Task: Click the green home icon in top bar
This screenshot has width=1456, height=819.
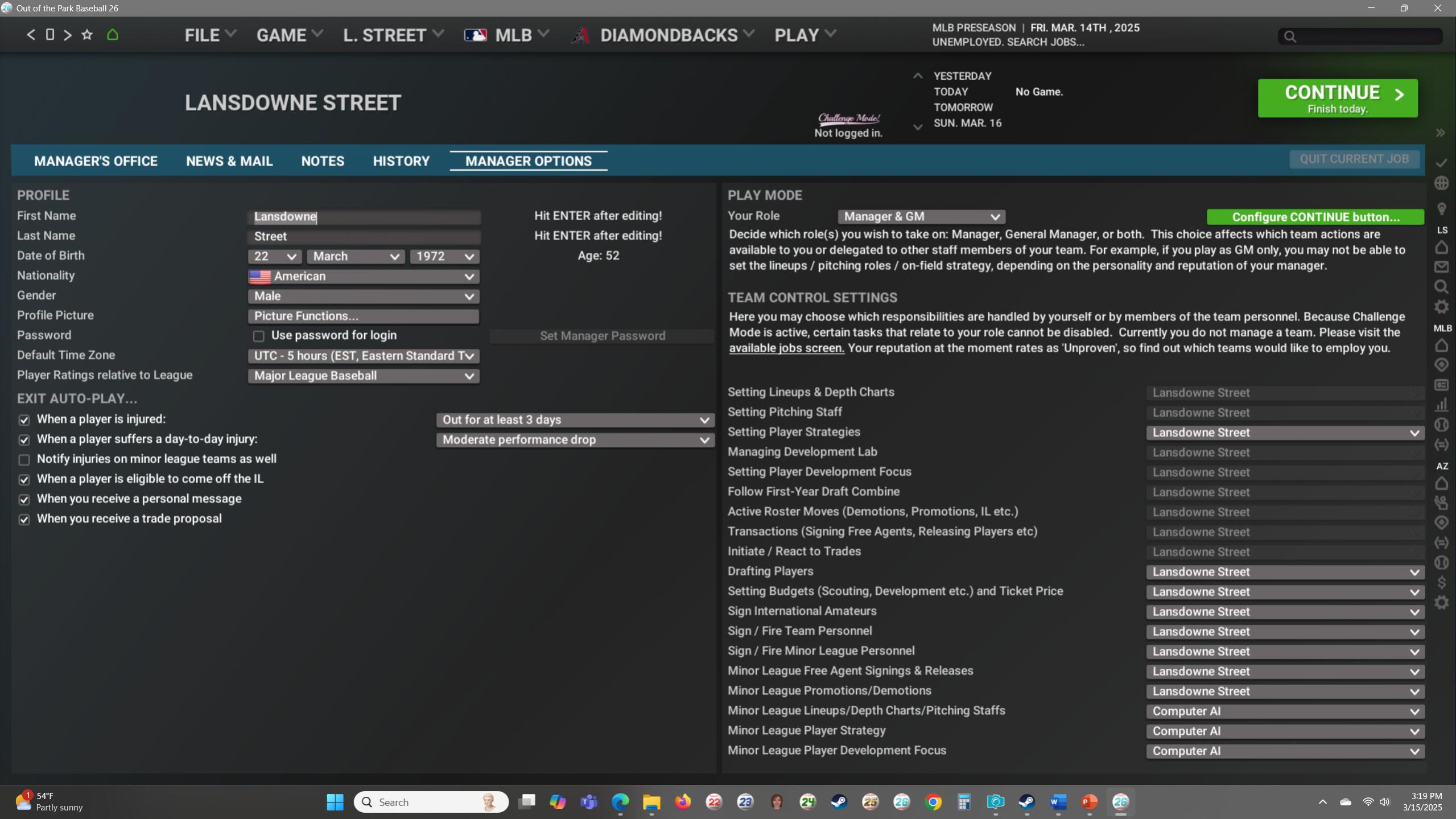Action: pos(113,35)
